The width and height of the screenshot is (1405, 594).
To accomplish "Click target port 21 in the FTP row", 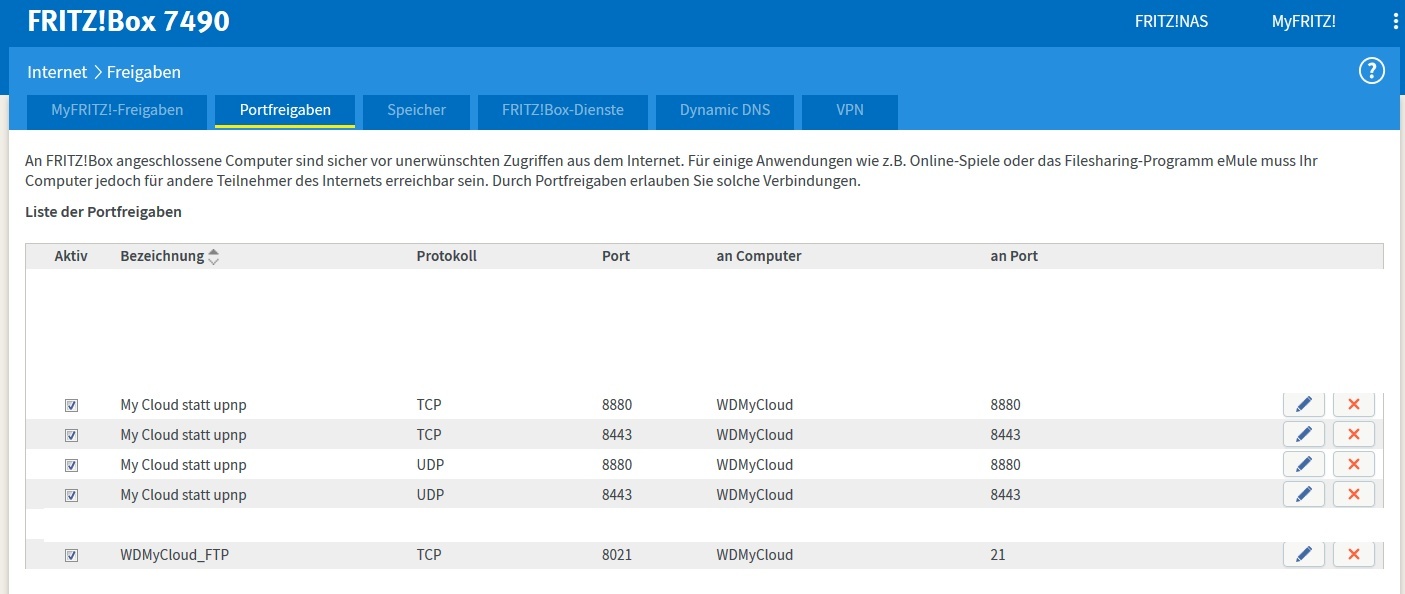I will tap(998, 555).
